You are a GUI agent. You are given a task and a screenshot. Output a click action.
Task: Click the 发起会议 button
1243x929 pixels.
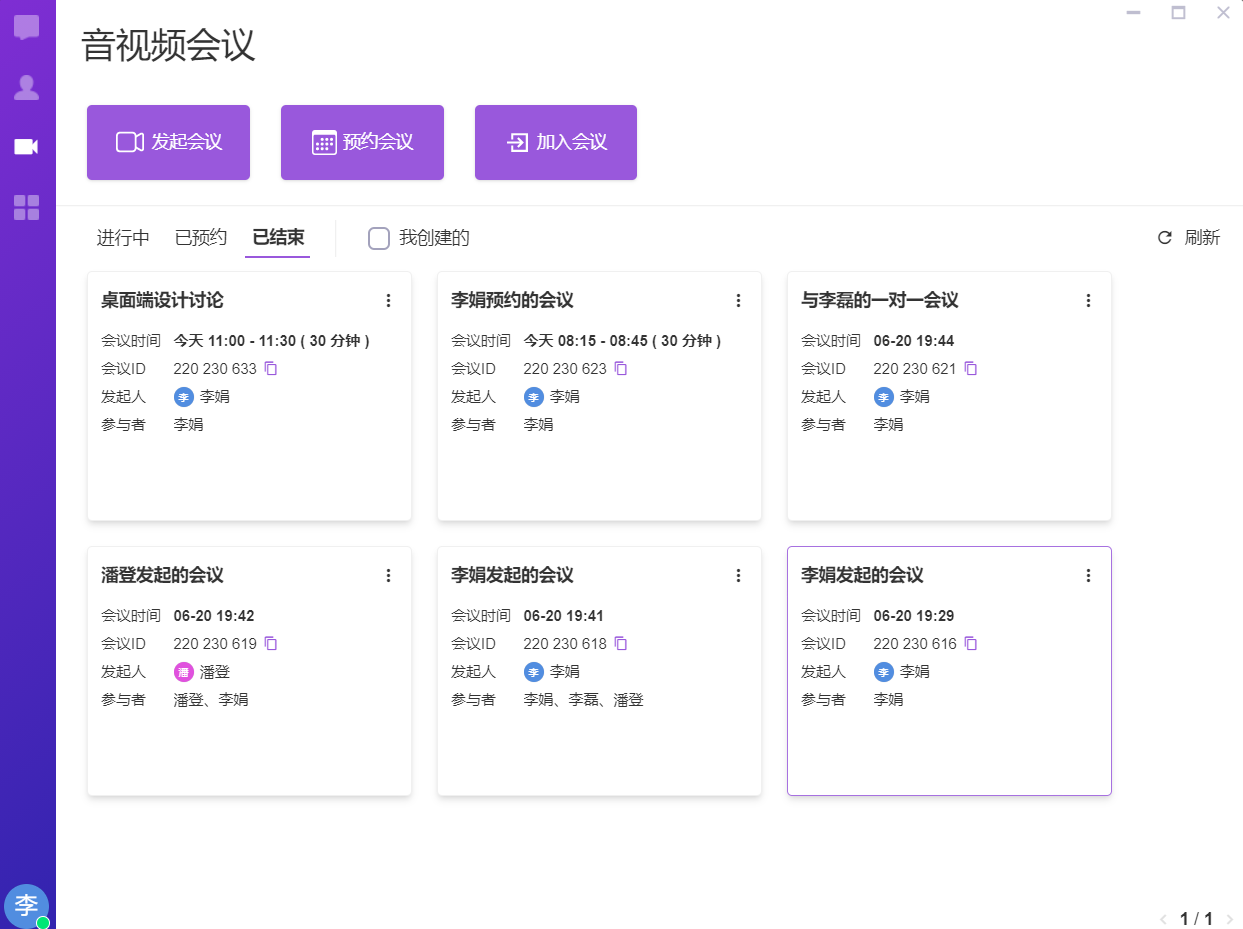pos(168,142)
